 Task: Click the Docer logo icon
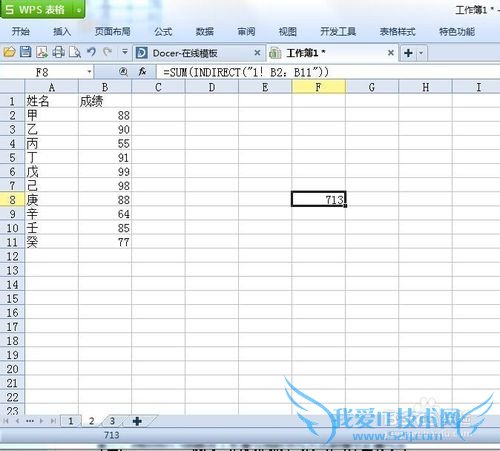click(x=142, y=53)
